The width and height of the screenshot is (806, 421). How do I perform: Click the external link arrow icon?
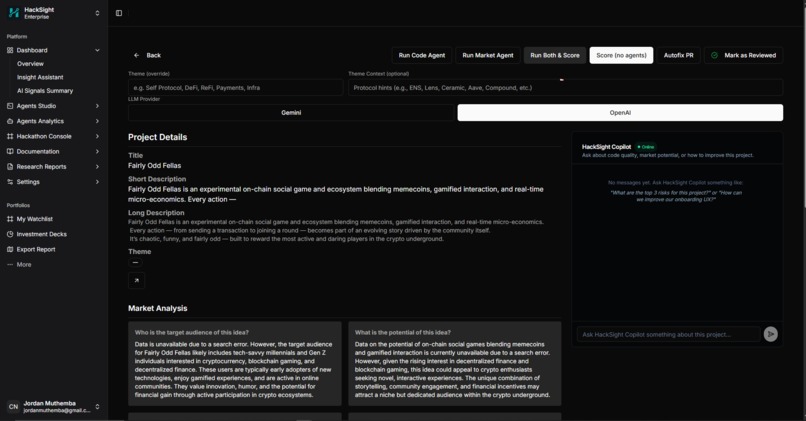tap(136, 281)
